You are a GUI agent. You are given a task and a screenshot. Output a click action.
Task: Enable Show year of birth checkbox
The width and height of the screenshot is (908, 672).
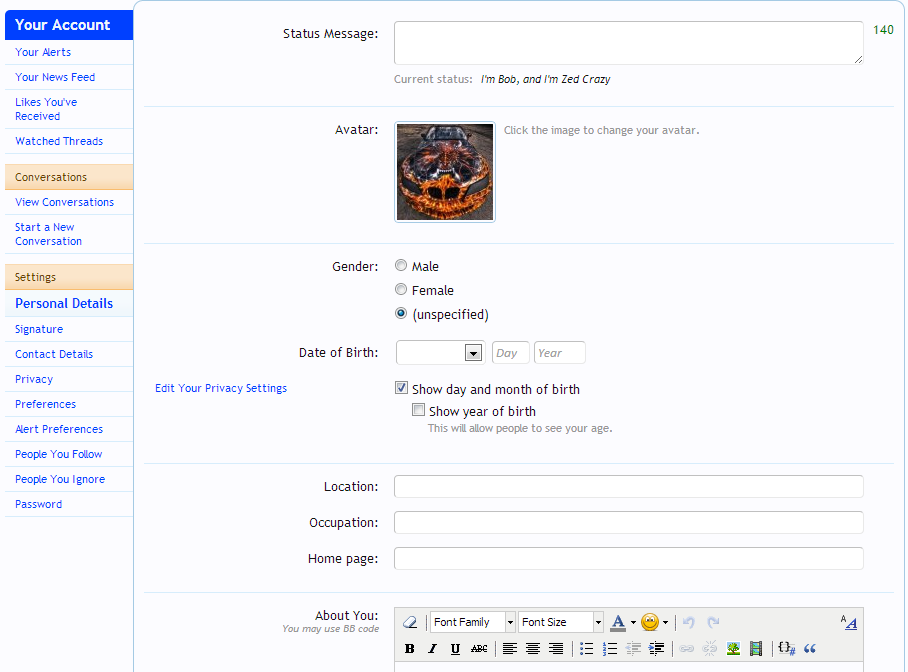click(418, 410)
